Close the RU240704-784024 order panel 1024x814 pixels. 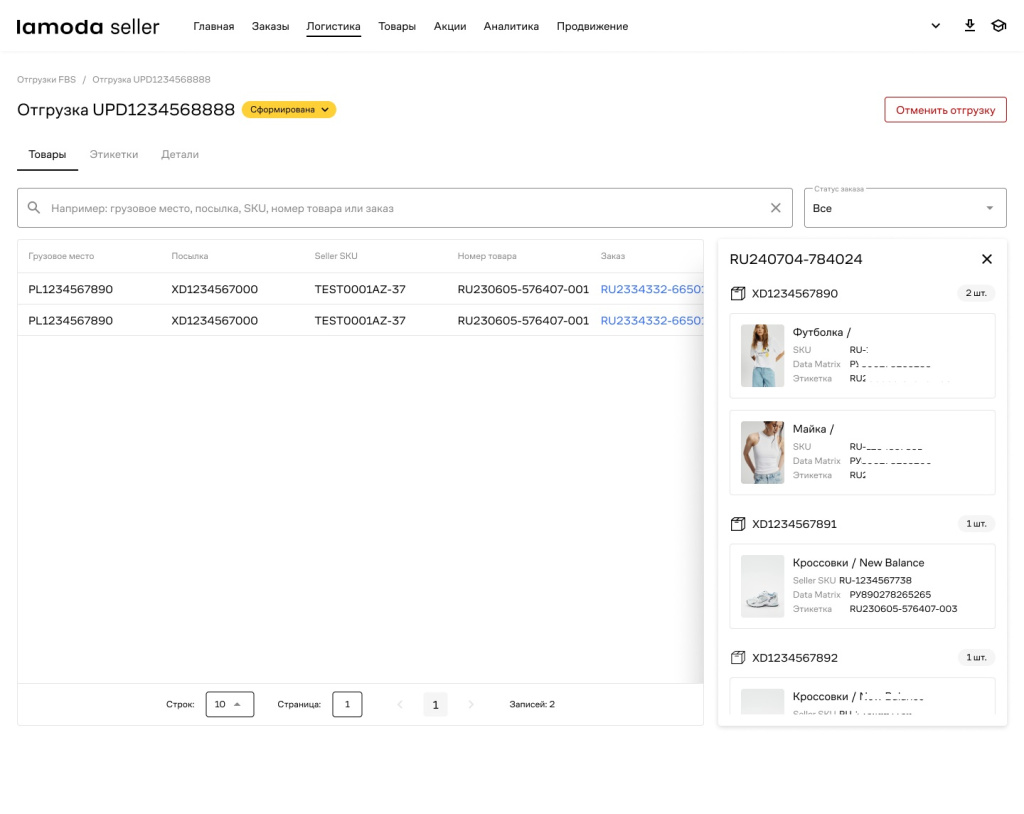986,259
